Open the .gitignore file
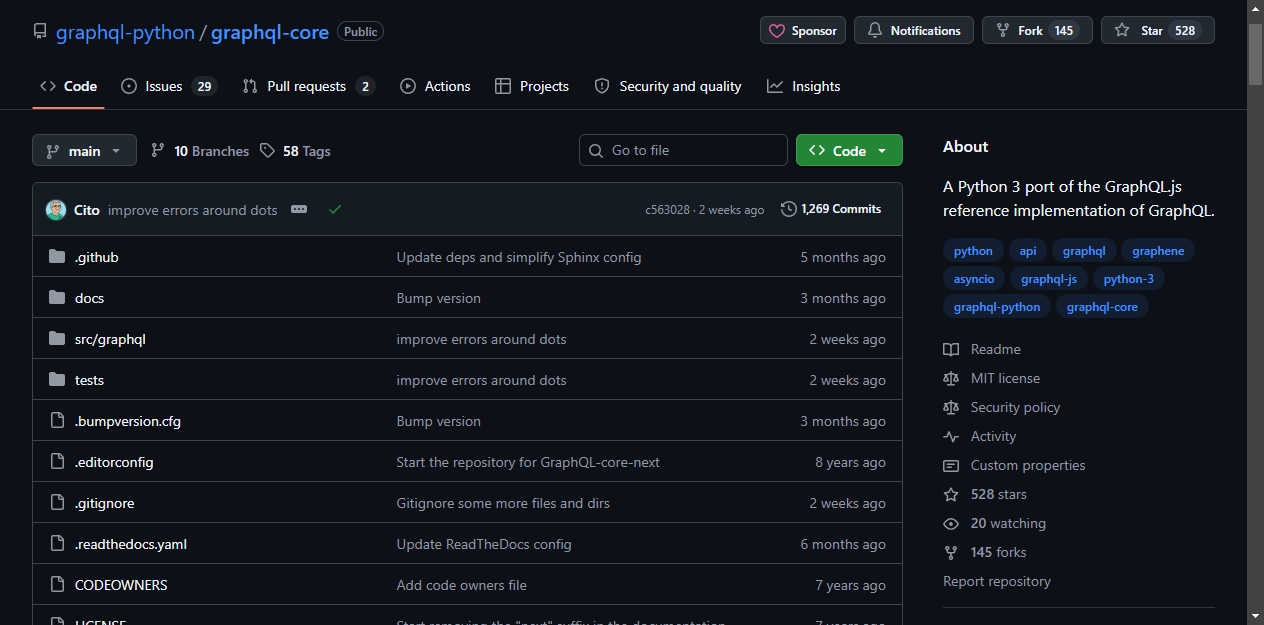The image size is (1264, 625). (104, 503)
